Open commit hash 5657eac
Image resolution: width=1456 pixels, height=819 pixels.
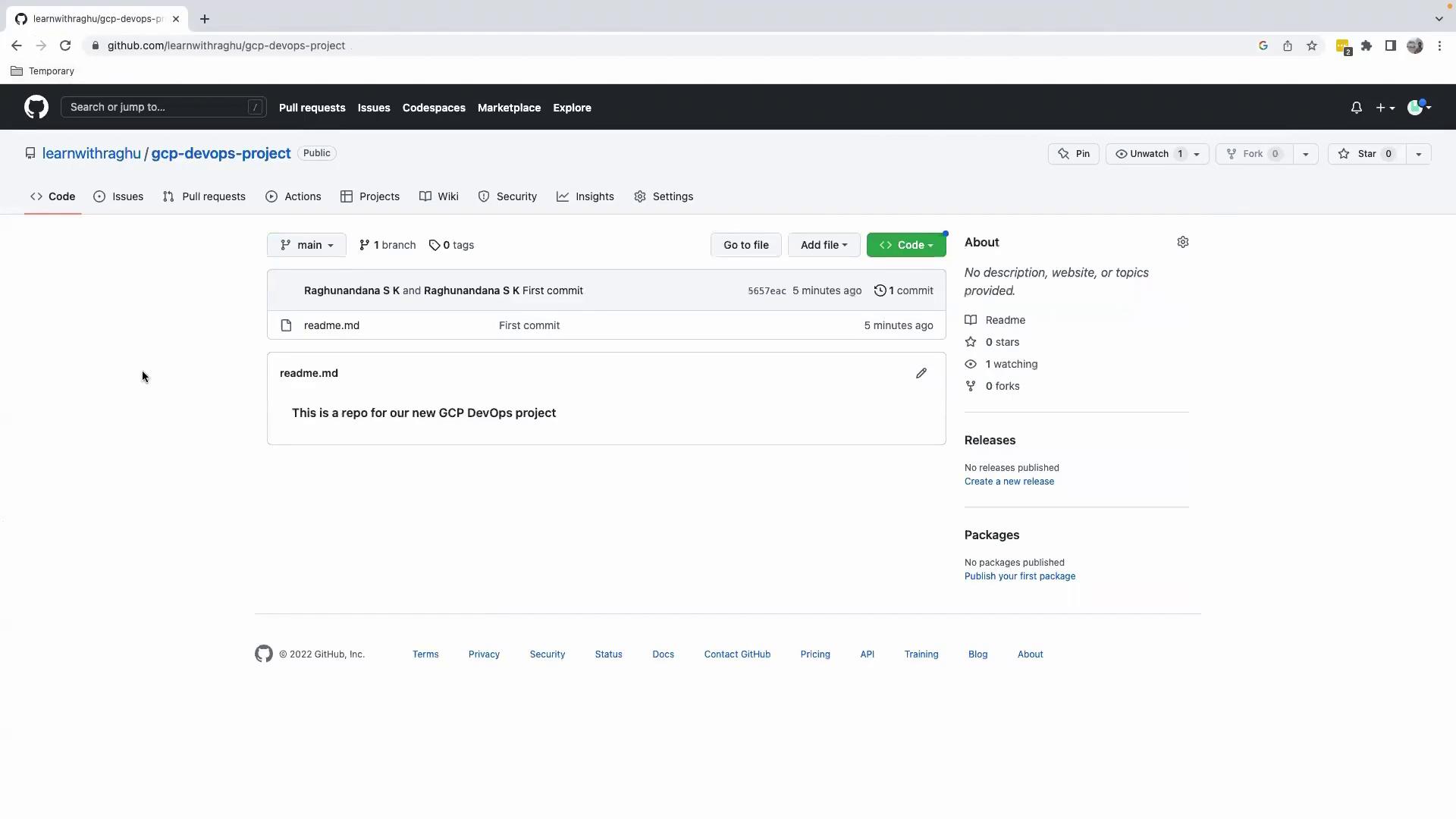pyautogui.click(x=767, y=291)
